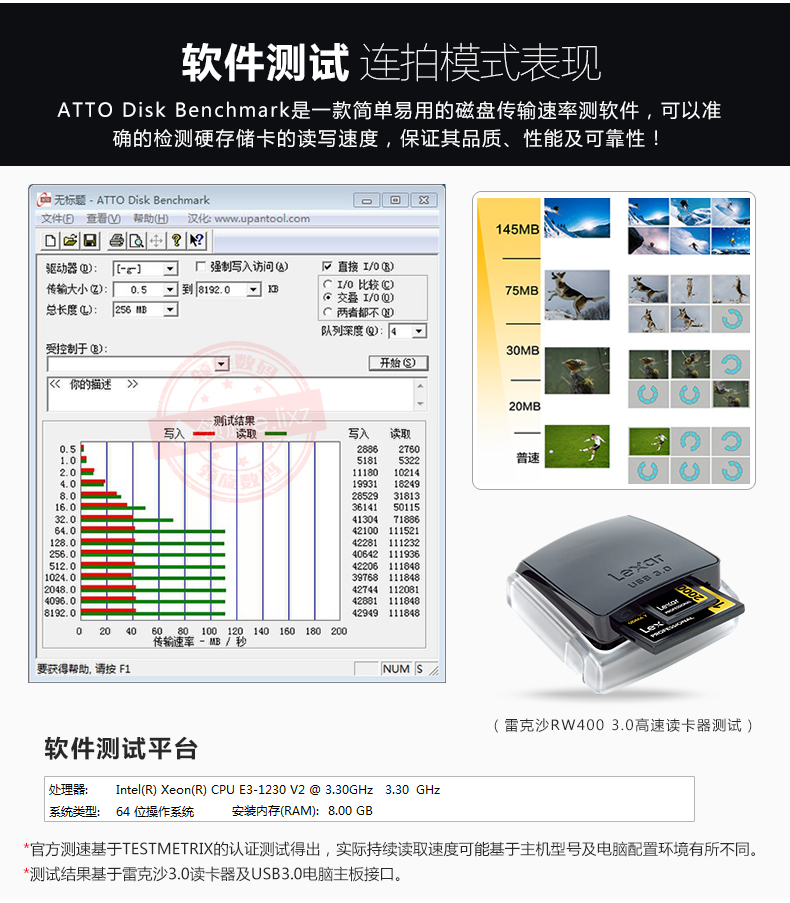Click read value 50115
790x903 pixels.
coord(407,507)
